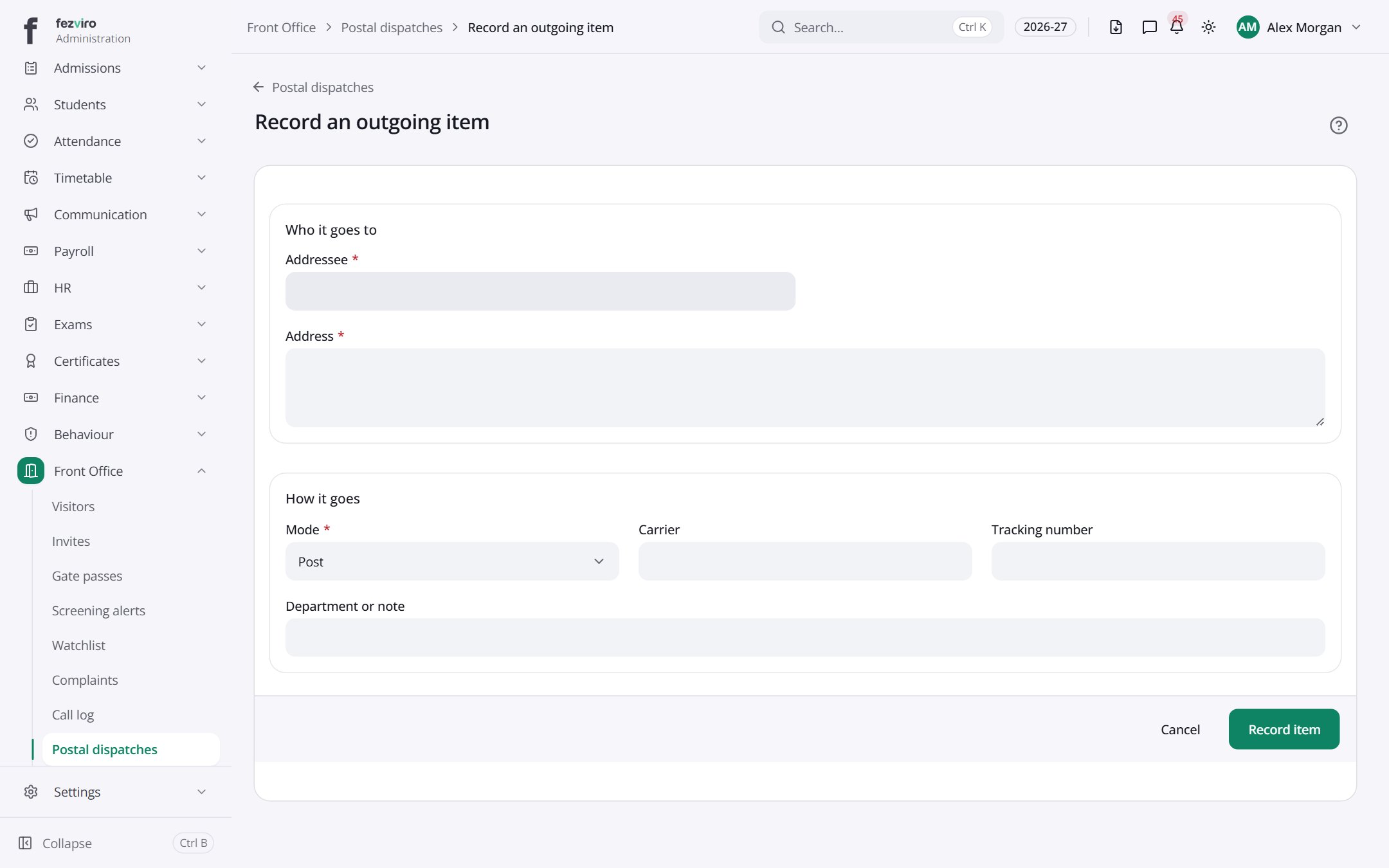Open the help question mark icon
Screen dimensions: 1389x868
click(x=1338, y=125)
